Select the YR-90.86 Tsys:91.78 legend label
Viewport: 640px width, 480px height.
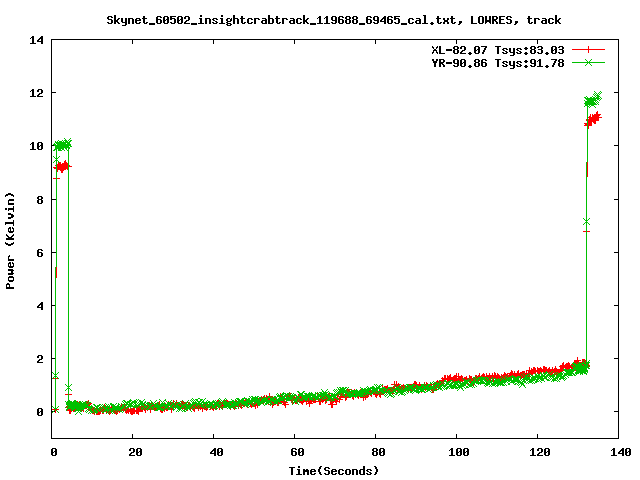pyautogui.click(x=498, y=63)
